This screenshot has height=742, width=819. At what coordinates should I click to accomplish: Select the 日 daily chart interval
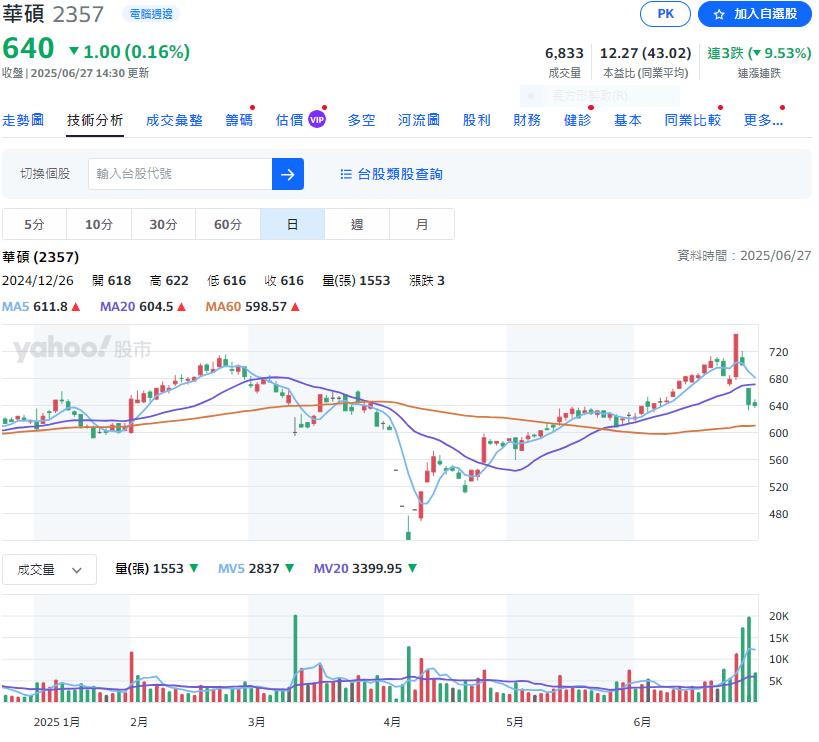292,224
